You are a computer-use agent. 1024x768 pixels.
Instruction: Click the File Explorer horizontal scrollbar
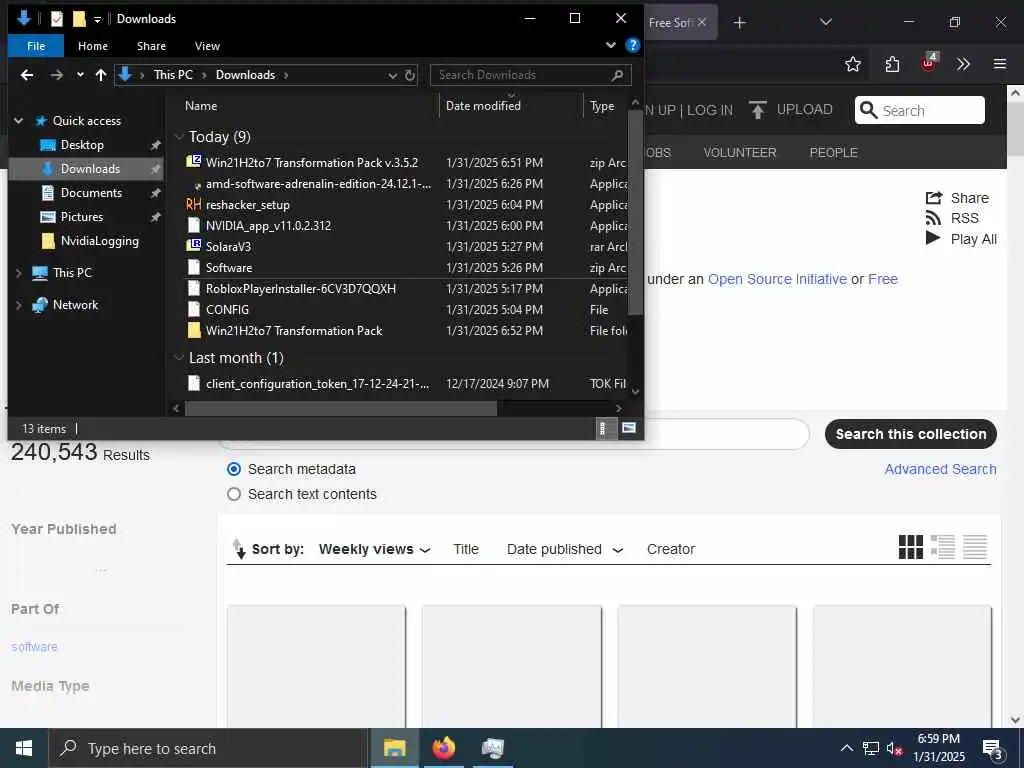pyautogui.click(x=341, y=409)
